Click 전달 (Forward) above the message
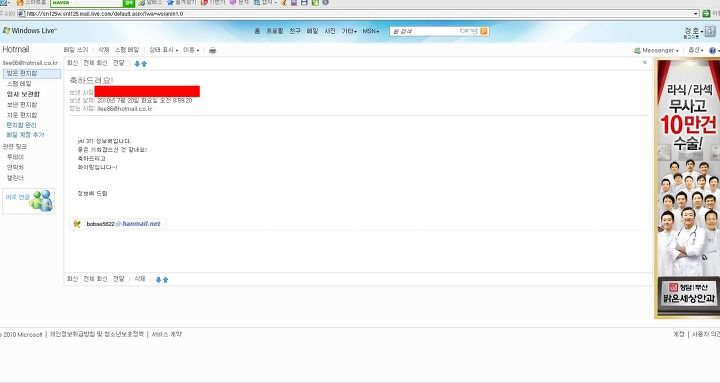This screenshot has height=383, width=720. [118, 63]
